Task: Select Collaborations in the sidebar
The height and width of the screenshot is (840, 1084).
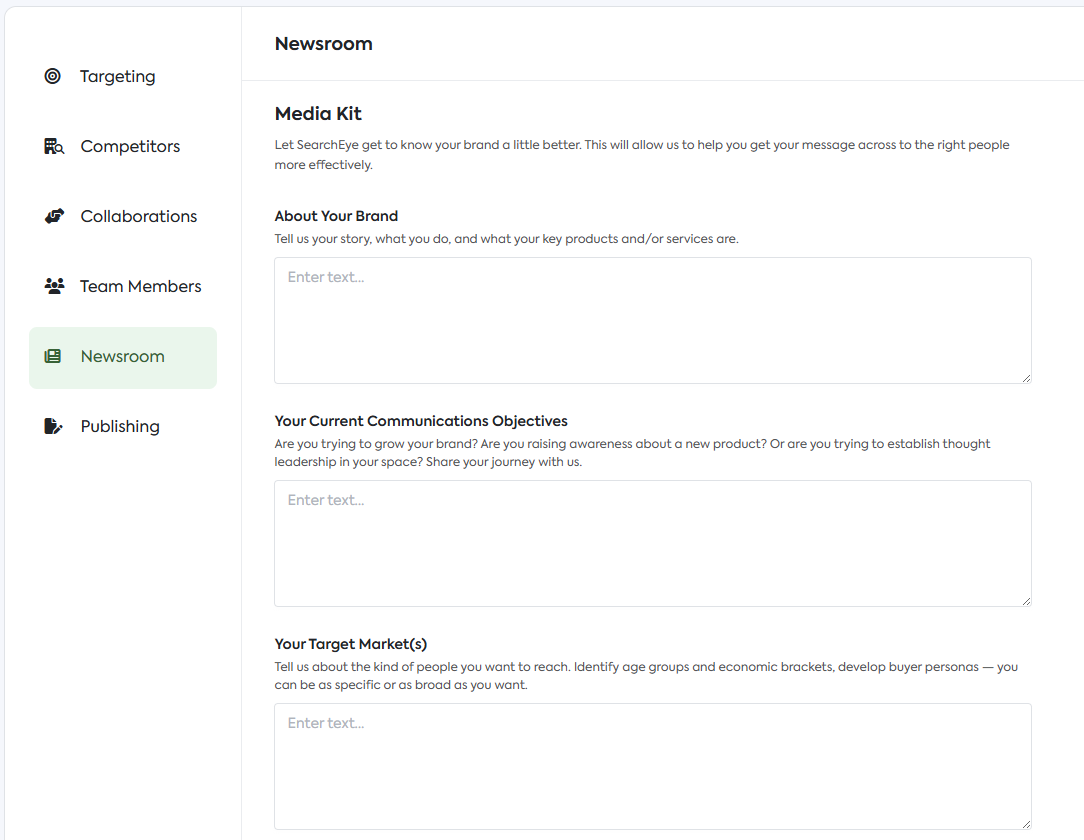Action: pyautogui.click(x=139, y=216)
